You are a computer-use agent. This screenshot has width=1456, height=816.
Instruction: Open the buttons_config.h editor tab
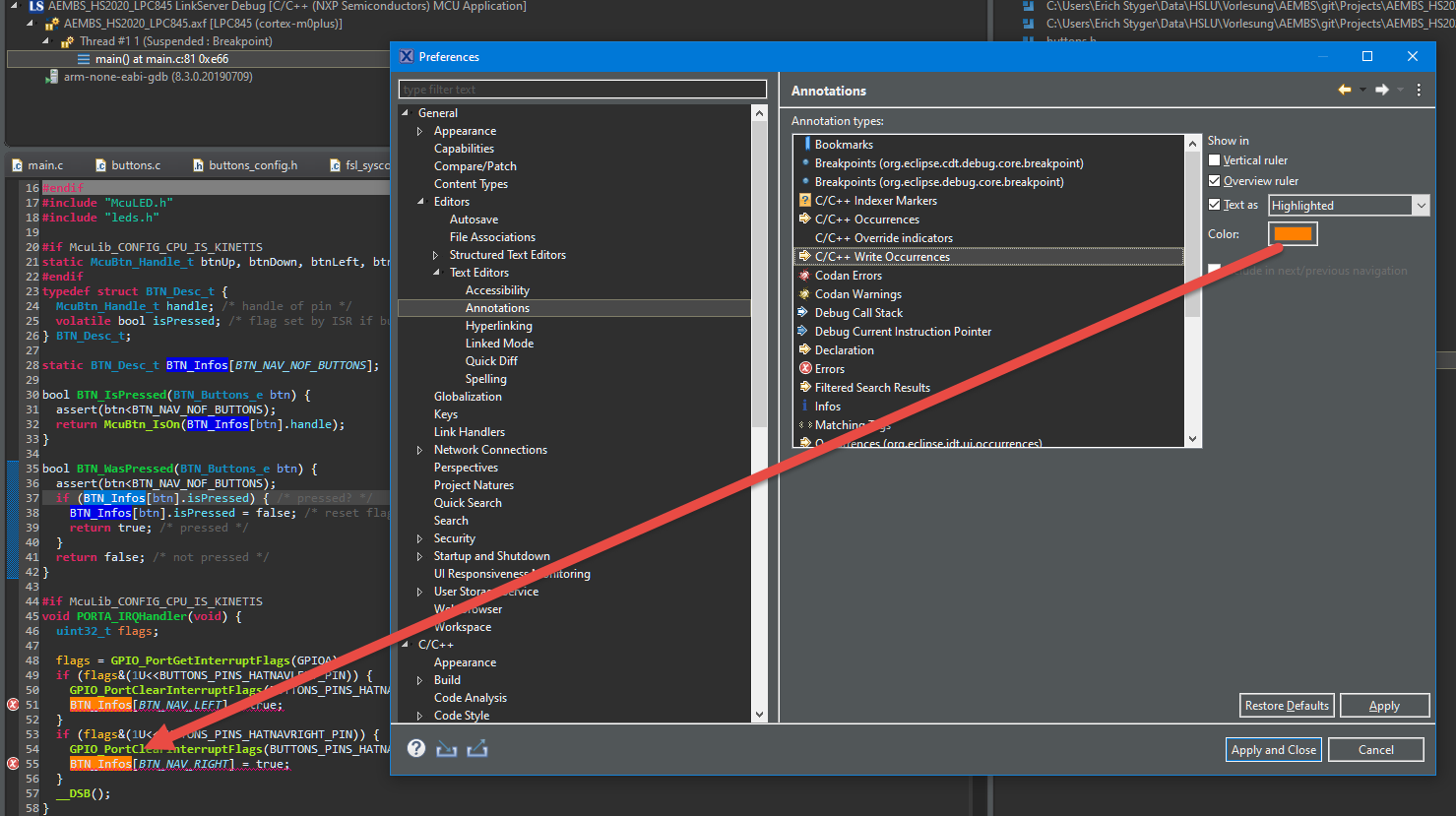[x=252, y=165]
